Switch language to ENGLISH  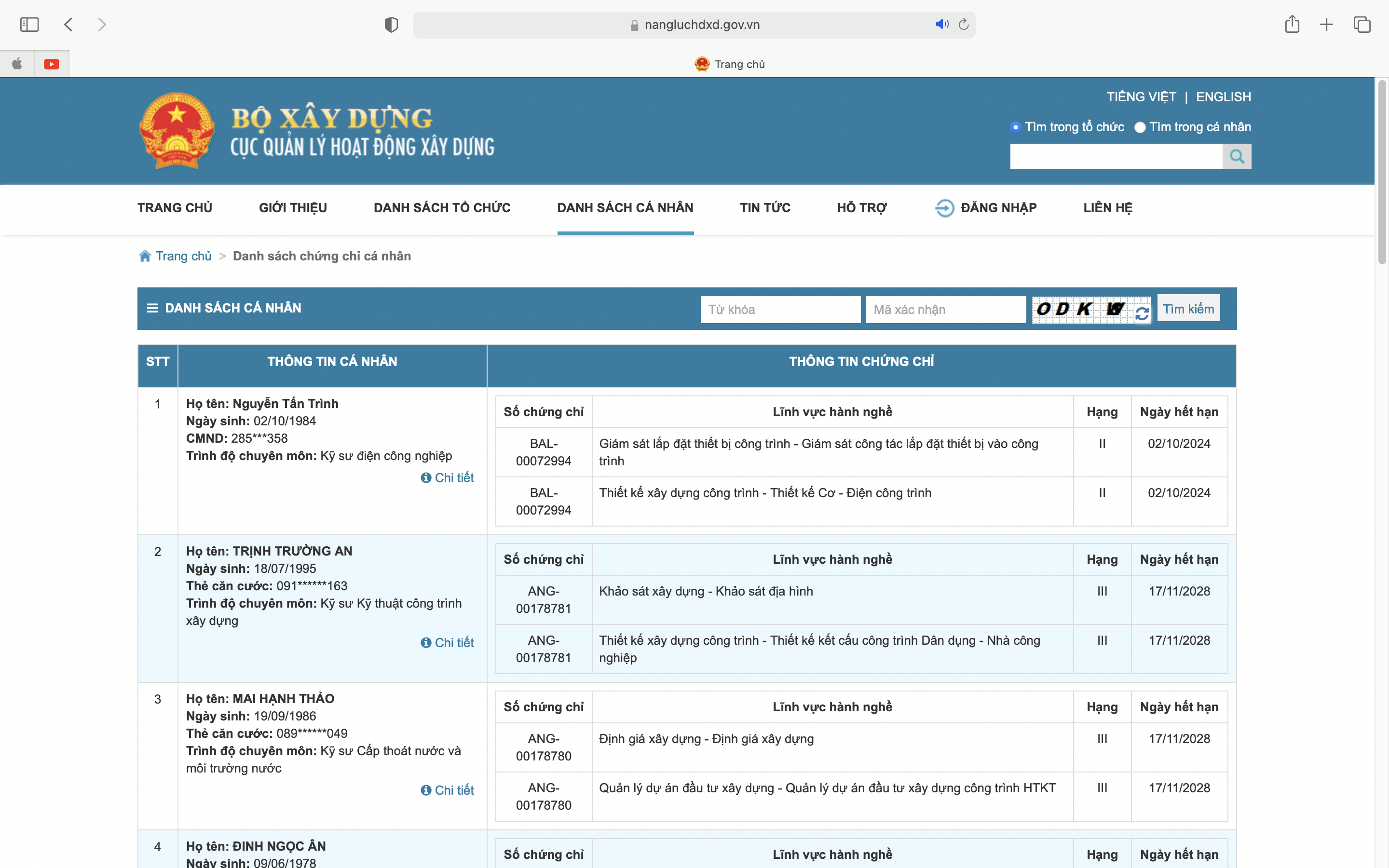(1223, 97)
